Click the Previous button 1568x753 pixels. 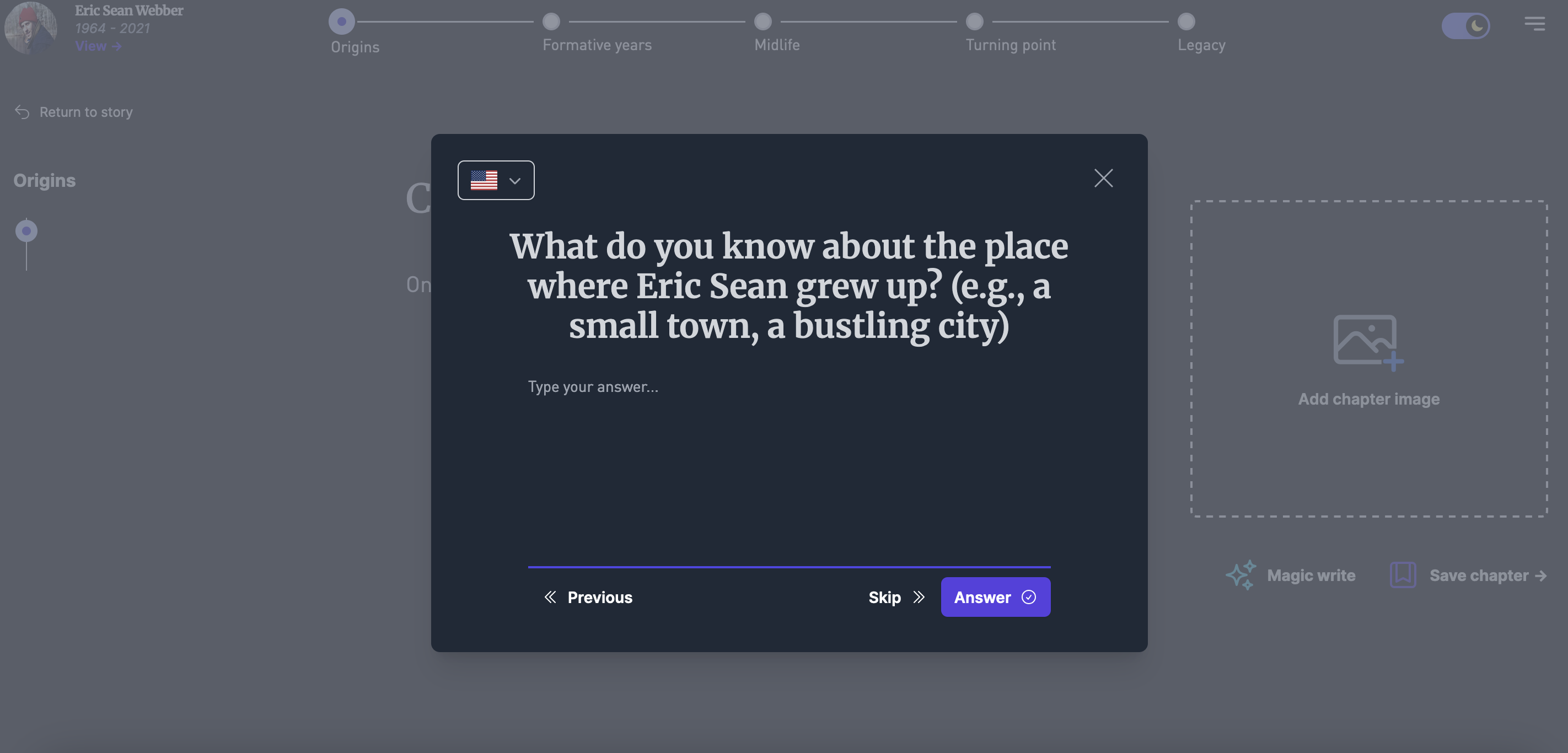click(x=588, y=597)
